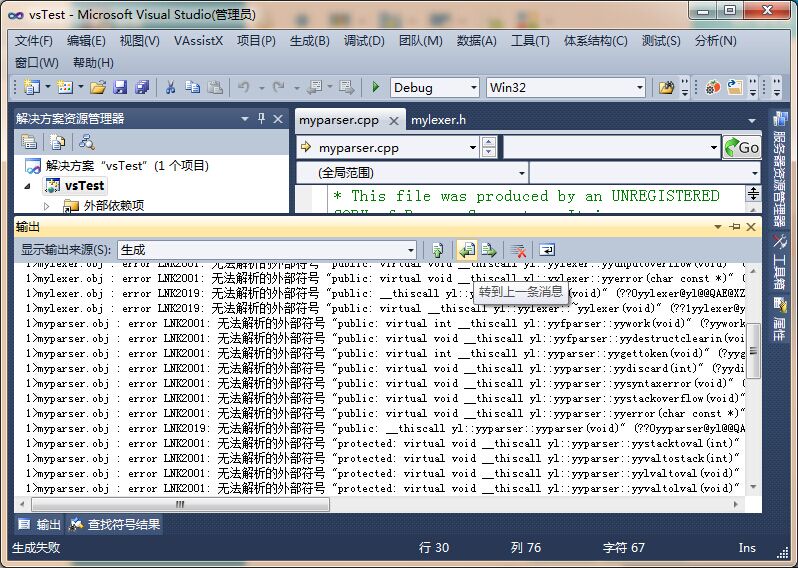
Task: Collapse the vsTest project node
Action: (27, 186)
